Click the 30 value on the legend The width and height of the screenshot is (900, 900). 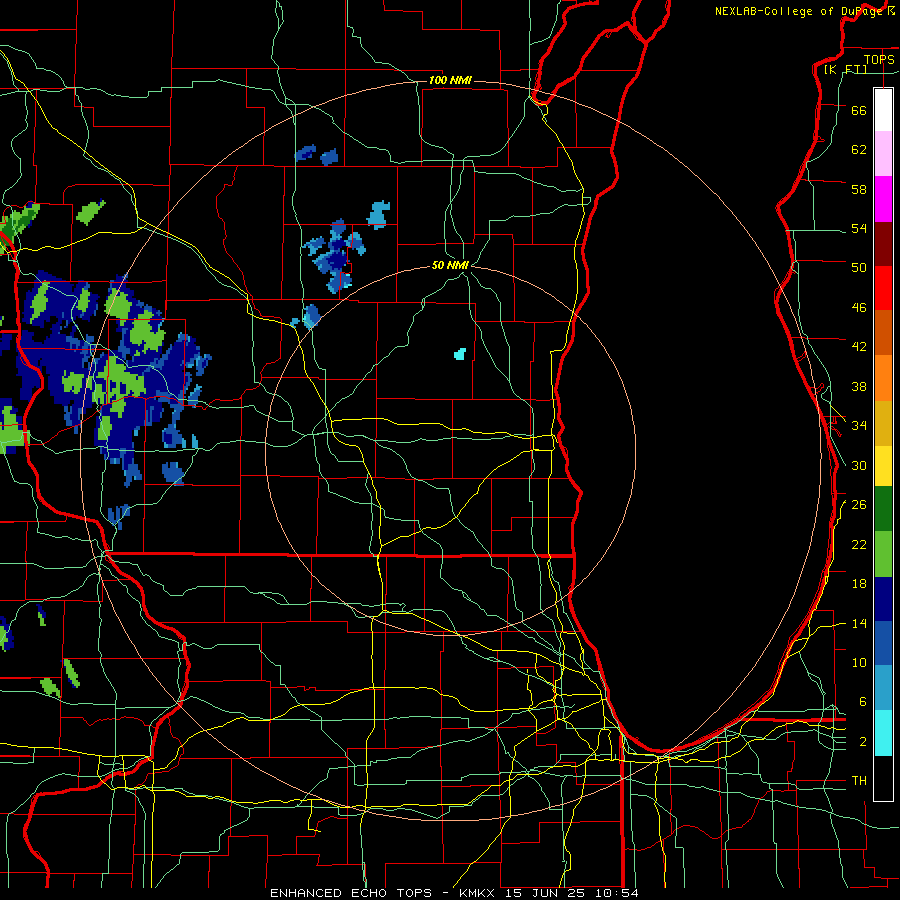point(859,465)
